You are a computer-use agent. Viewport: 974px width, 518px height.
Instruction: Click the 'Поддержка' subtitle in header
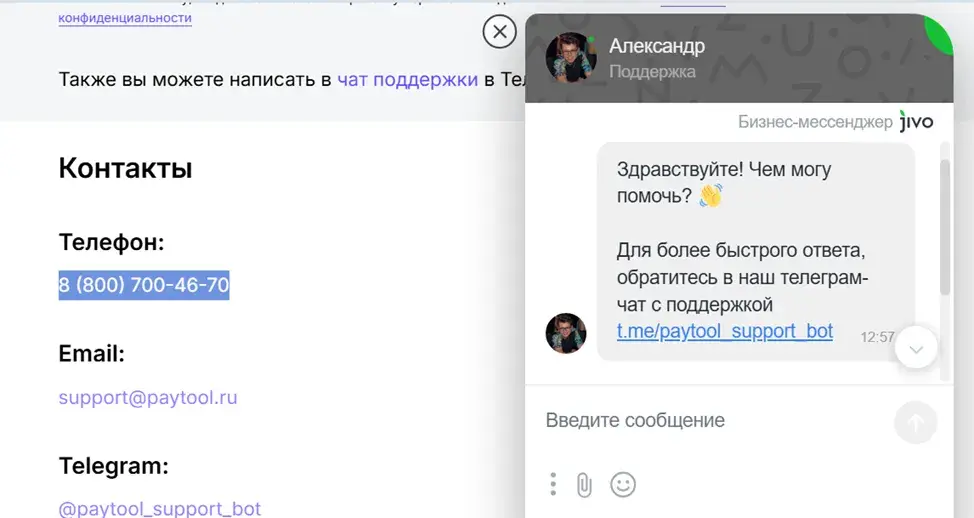pyautogui.click(x=652, y=72)
